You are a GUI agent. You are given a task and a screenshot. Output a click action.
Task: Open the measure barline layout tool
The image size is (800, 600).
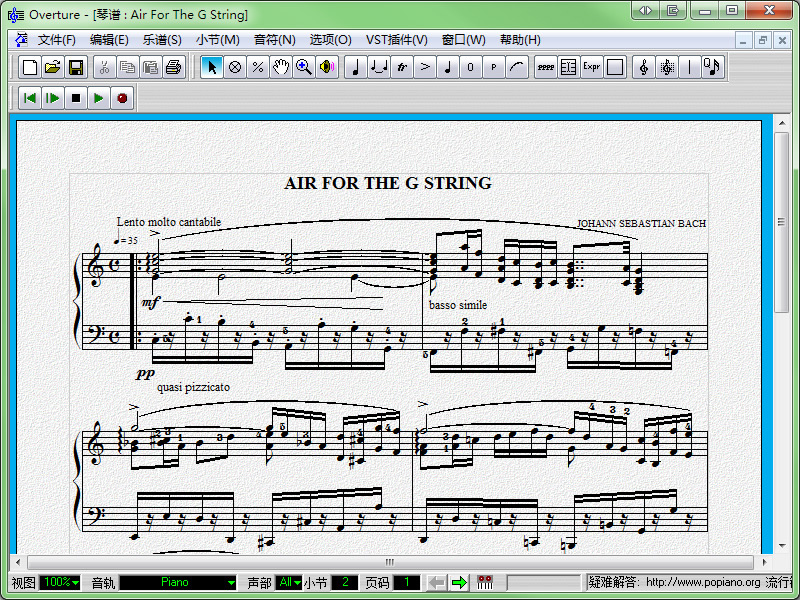coord(568,67)
